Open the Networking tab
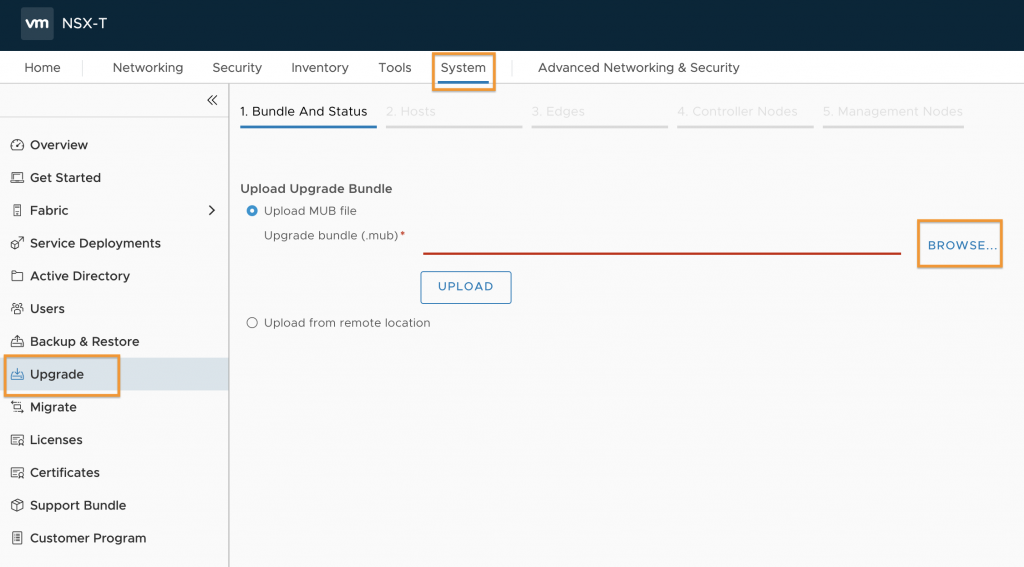 click(x=148, y=67)
